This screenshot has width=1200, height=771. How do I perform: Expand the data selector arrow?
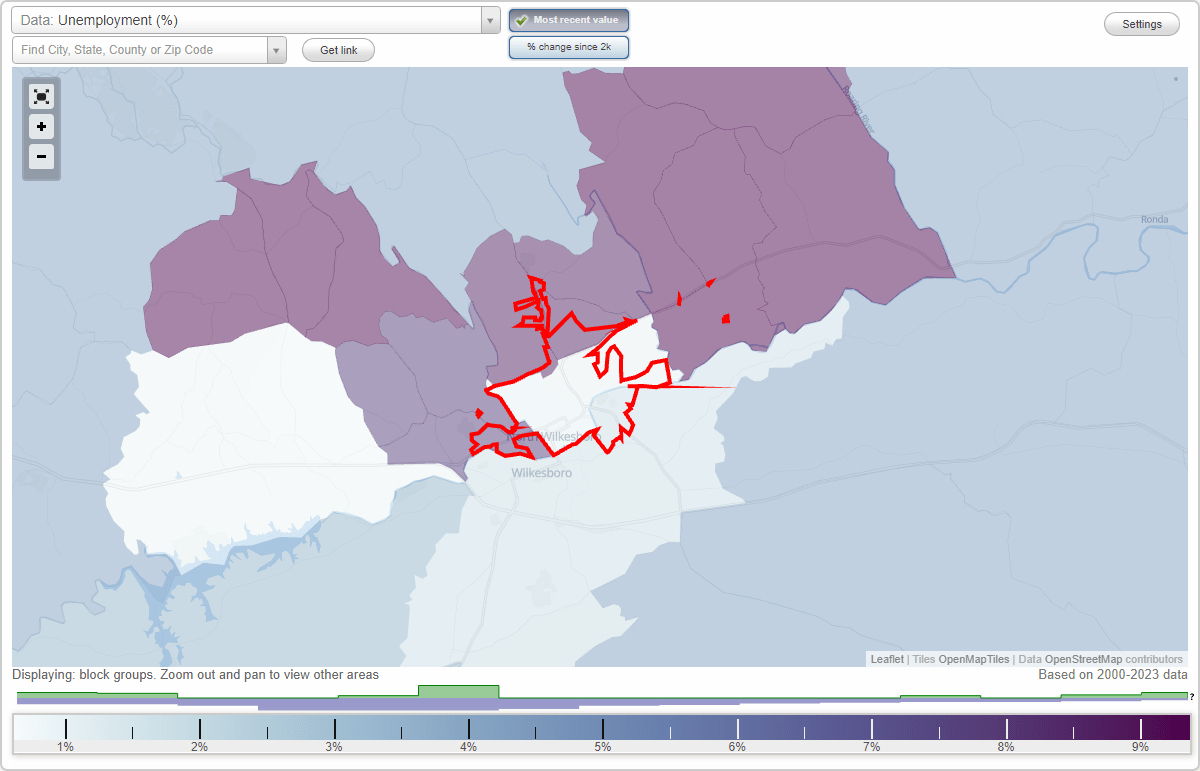[490, 20]
